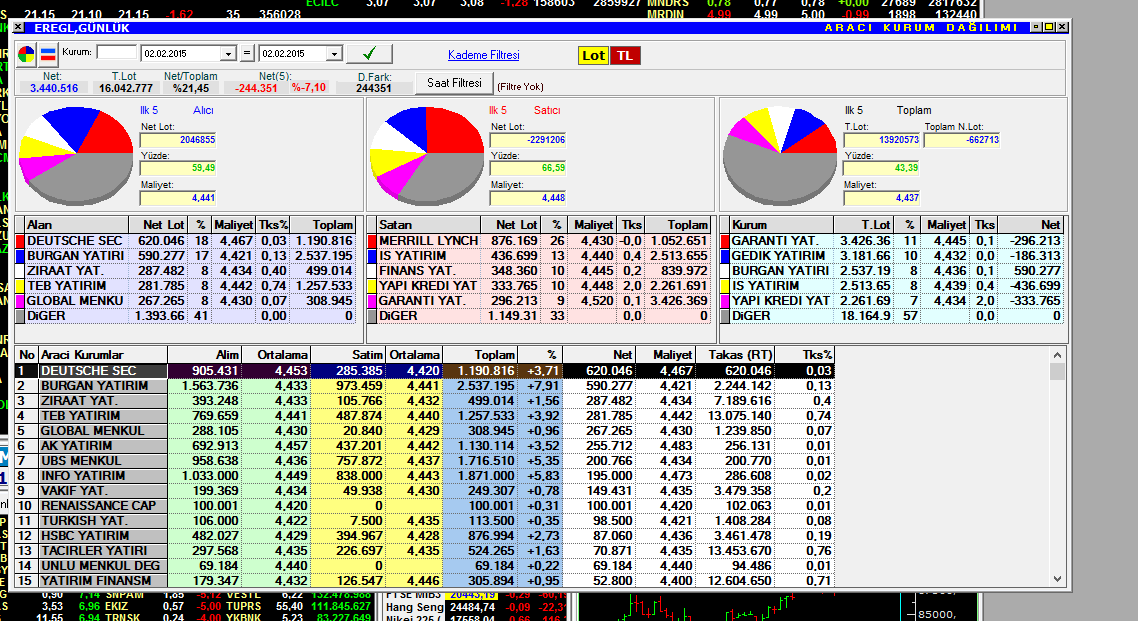Screen dimensions: 1138x621
Task: Click the Saat Filtresi button
Action: (x=454, y=82)
